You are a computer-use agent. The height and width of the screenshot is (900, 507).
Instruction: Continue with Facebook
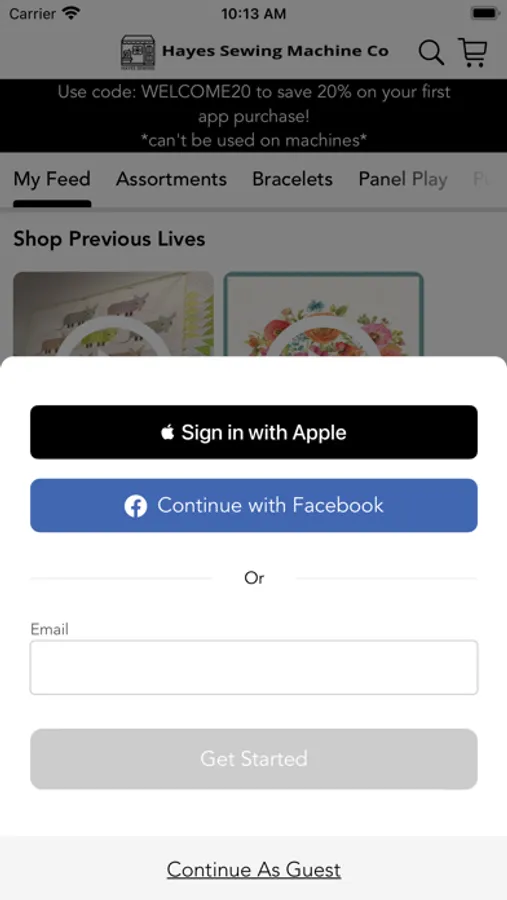coord(254,506)
